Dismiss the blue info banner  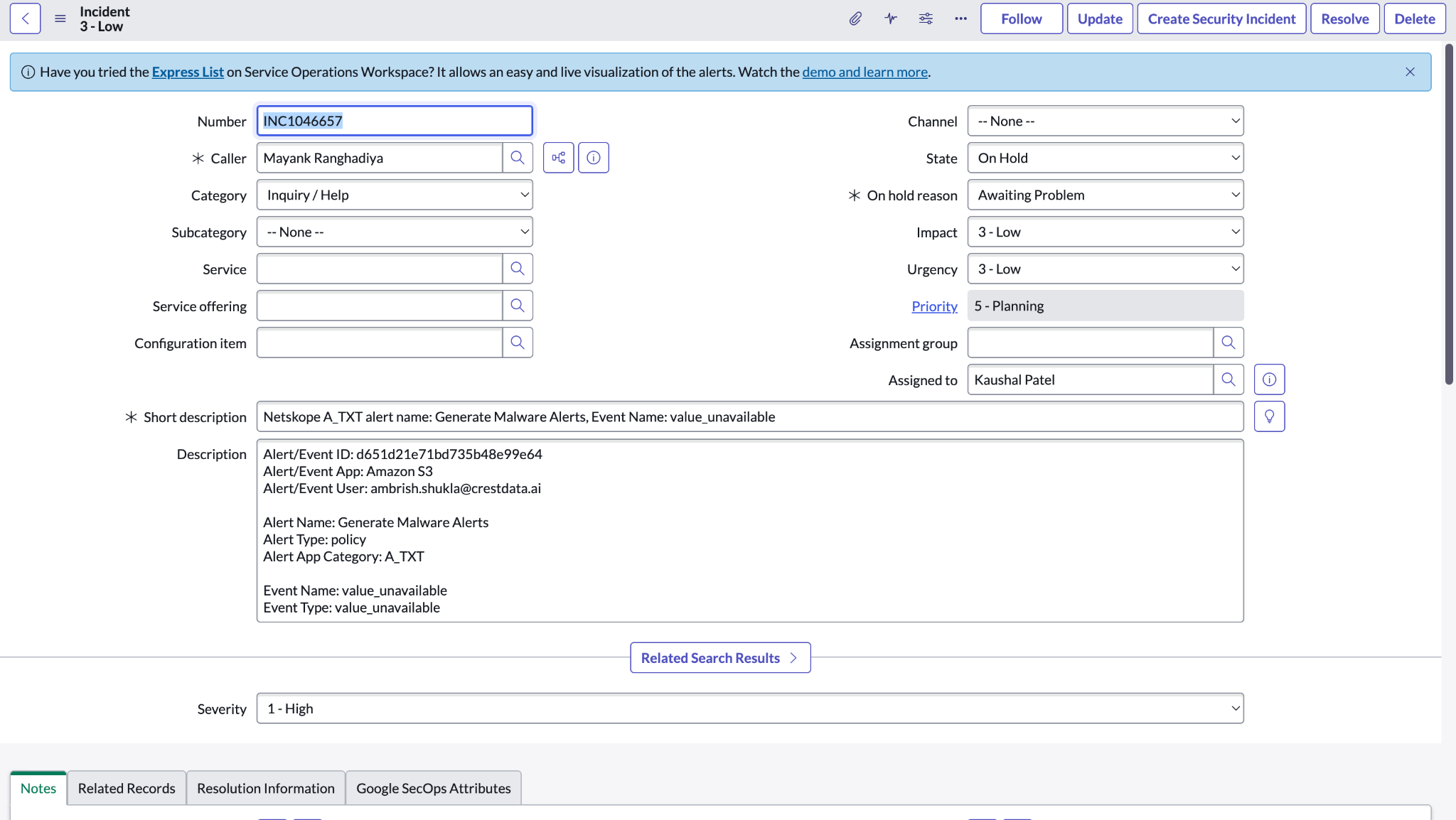(1410, 72)
